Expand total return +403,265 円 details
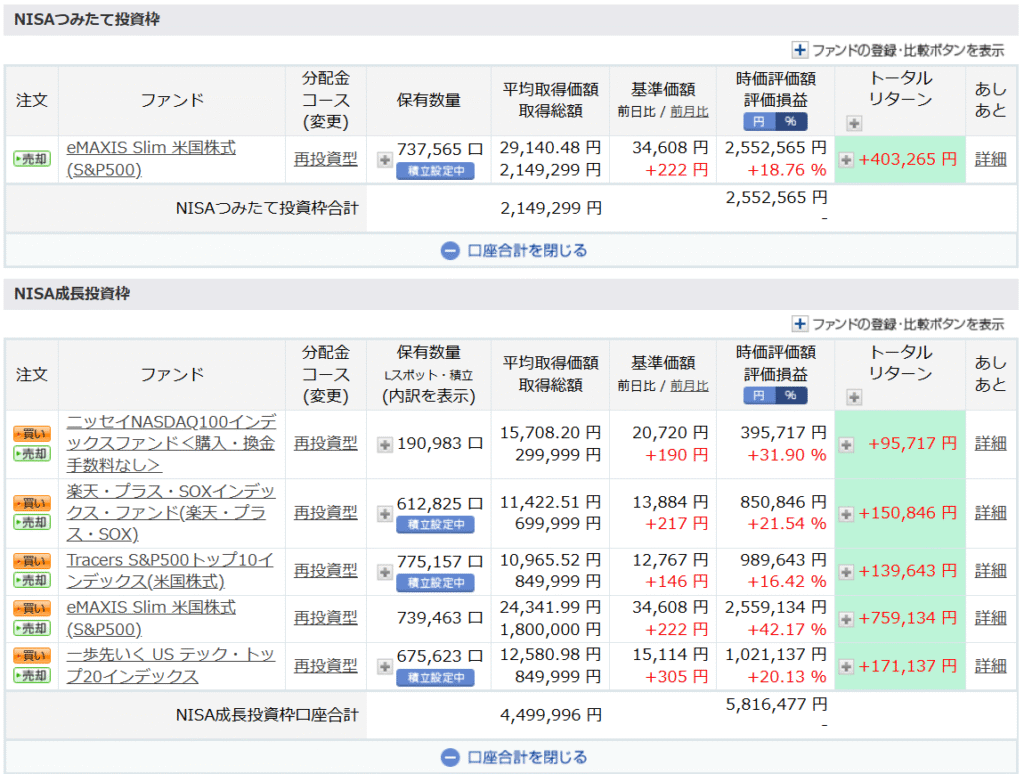Viewport: 1024px width, 774px height. [x=846, y=159]
